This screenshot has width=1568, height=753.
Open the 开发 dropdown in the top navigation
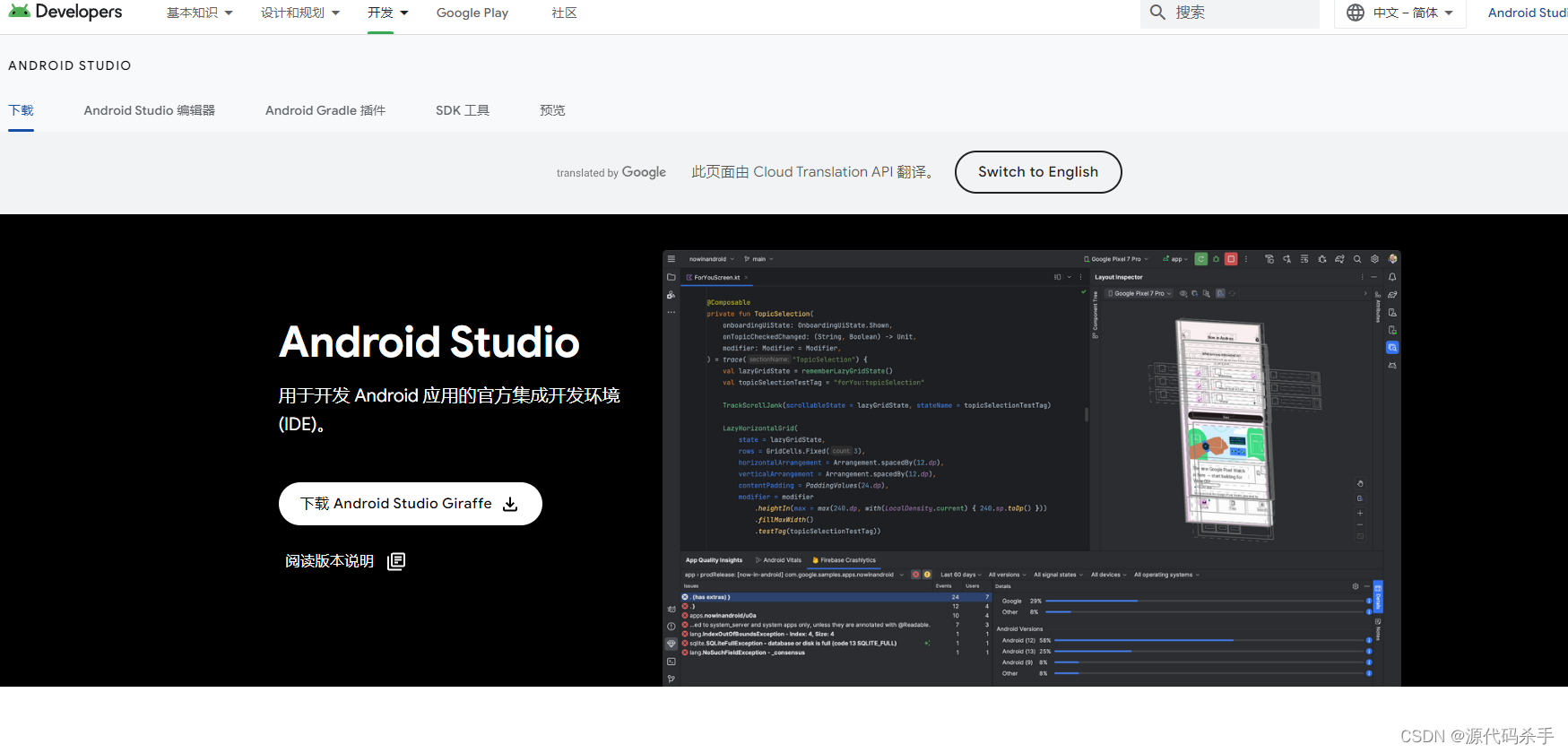(x=387, y=13)
